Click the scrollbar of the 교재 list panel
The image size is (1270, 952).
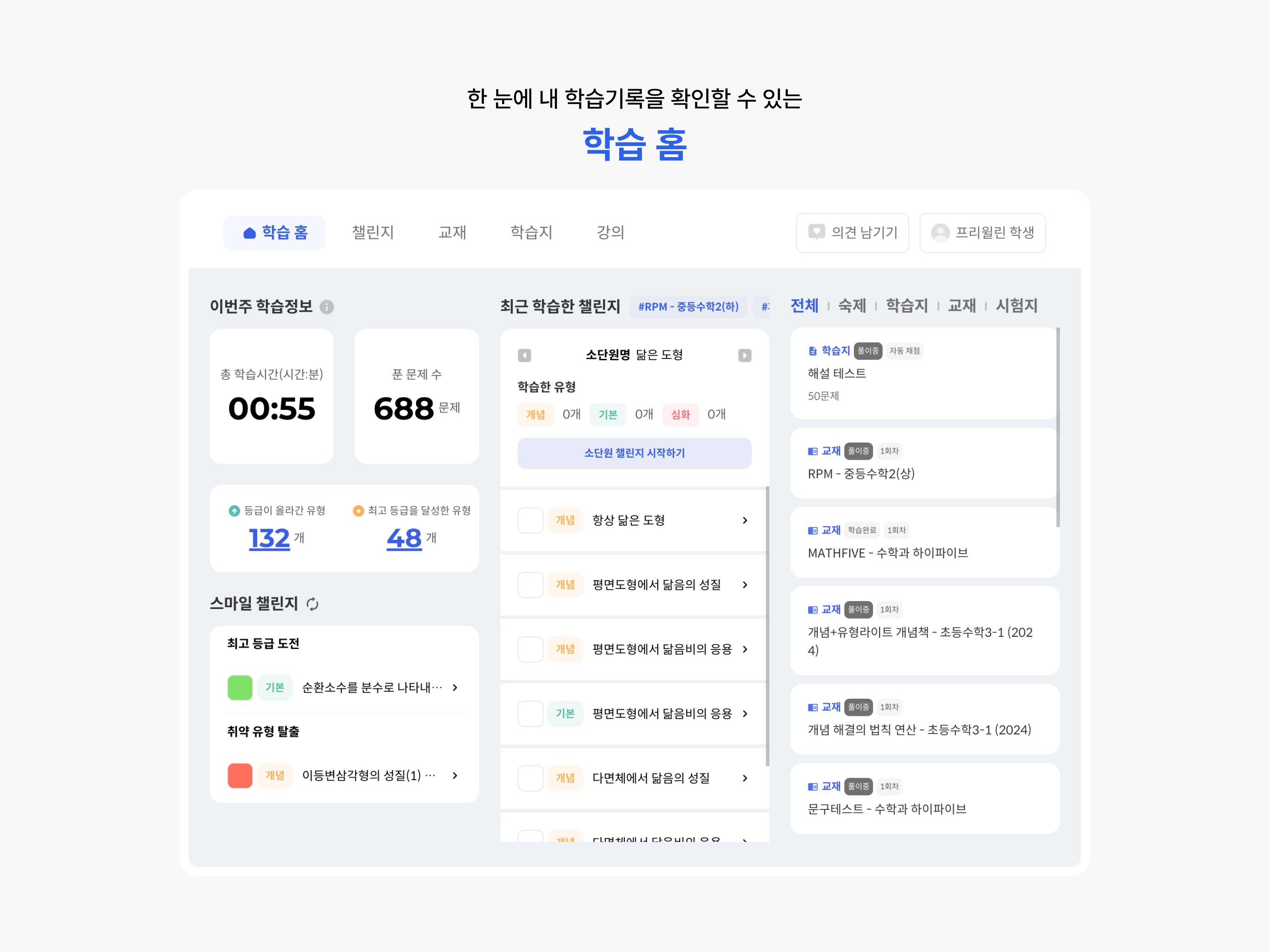(x=1058, y=427)
